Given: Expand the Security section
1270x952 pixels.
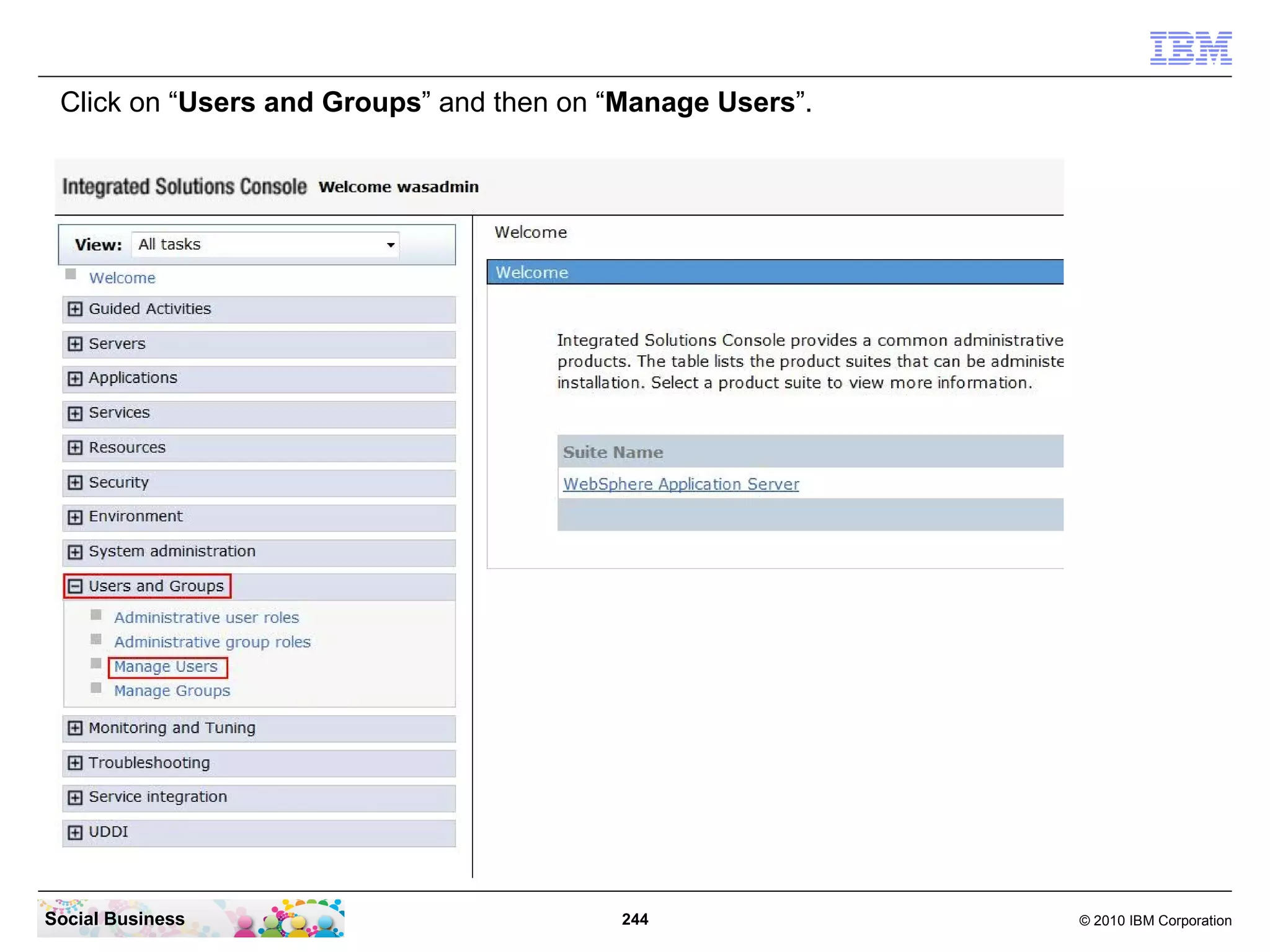Looking at the screenshot, I should coord(75,482).
